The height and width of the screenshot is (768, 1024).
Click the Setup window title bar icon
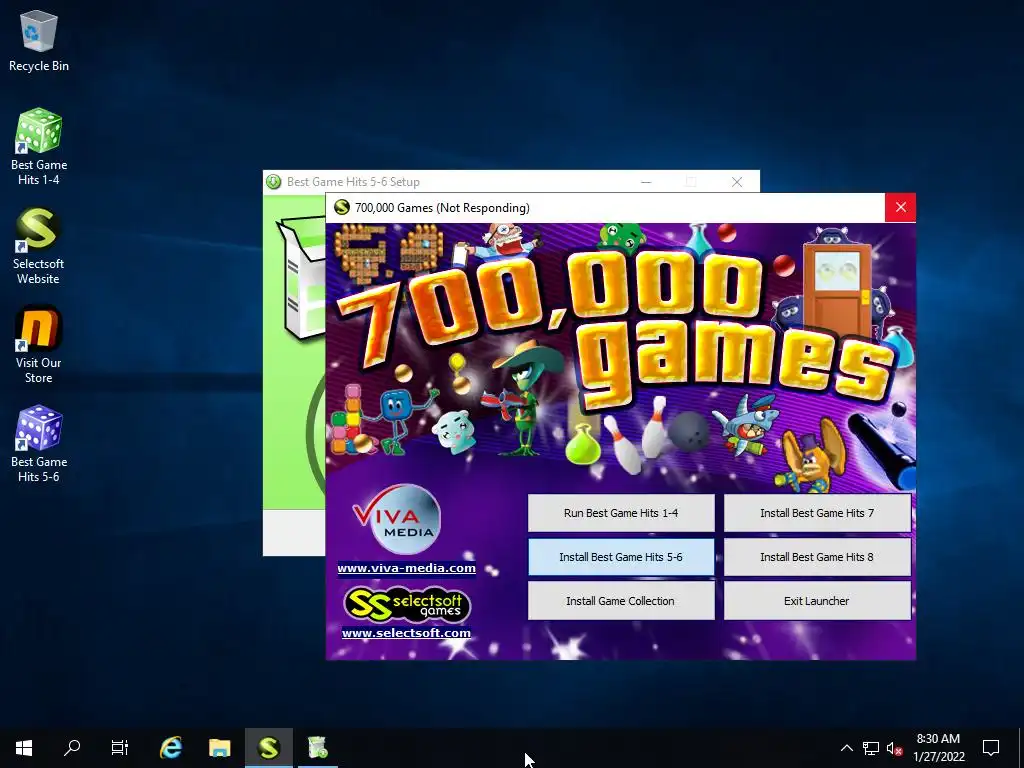pos(274,182)
